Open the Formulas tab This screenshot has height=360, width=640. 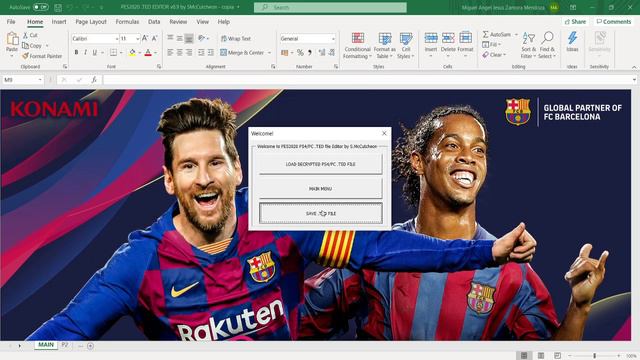[127, 22]
